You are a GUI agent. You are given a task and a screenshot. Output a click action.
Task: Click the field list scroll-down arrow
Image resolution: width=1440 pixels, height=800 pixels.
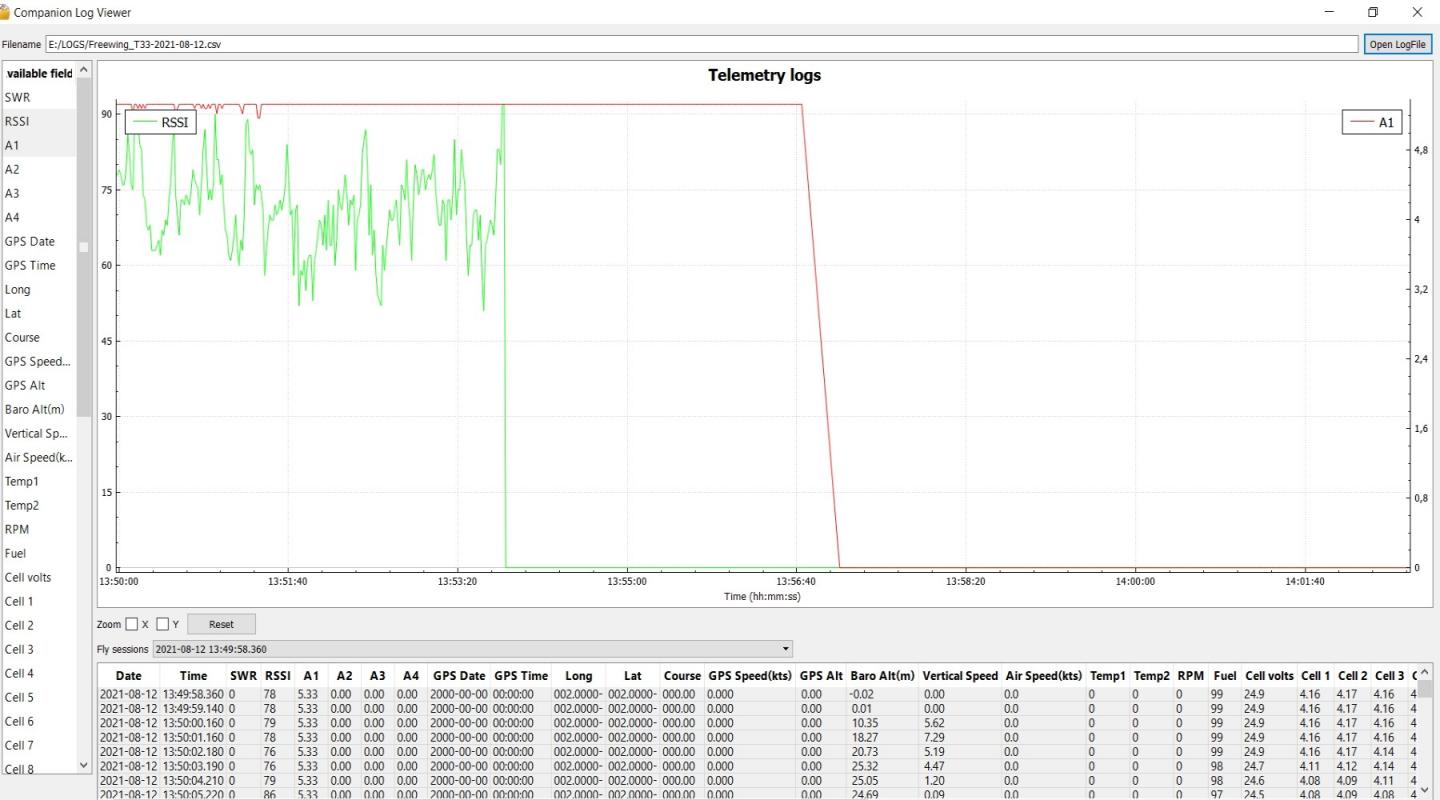point(84,765)
